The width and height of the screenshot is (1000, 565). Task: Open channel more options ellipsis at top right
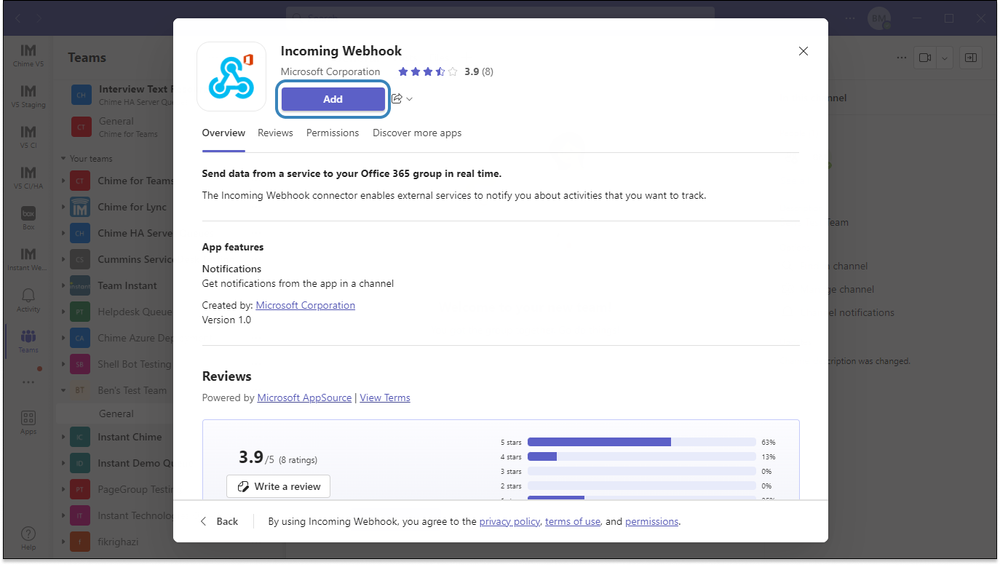[x=901, y=57]
